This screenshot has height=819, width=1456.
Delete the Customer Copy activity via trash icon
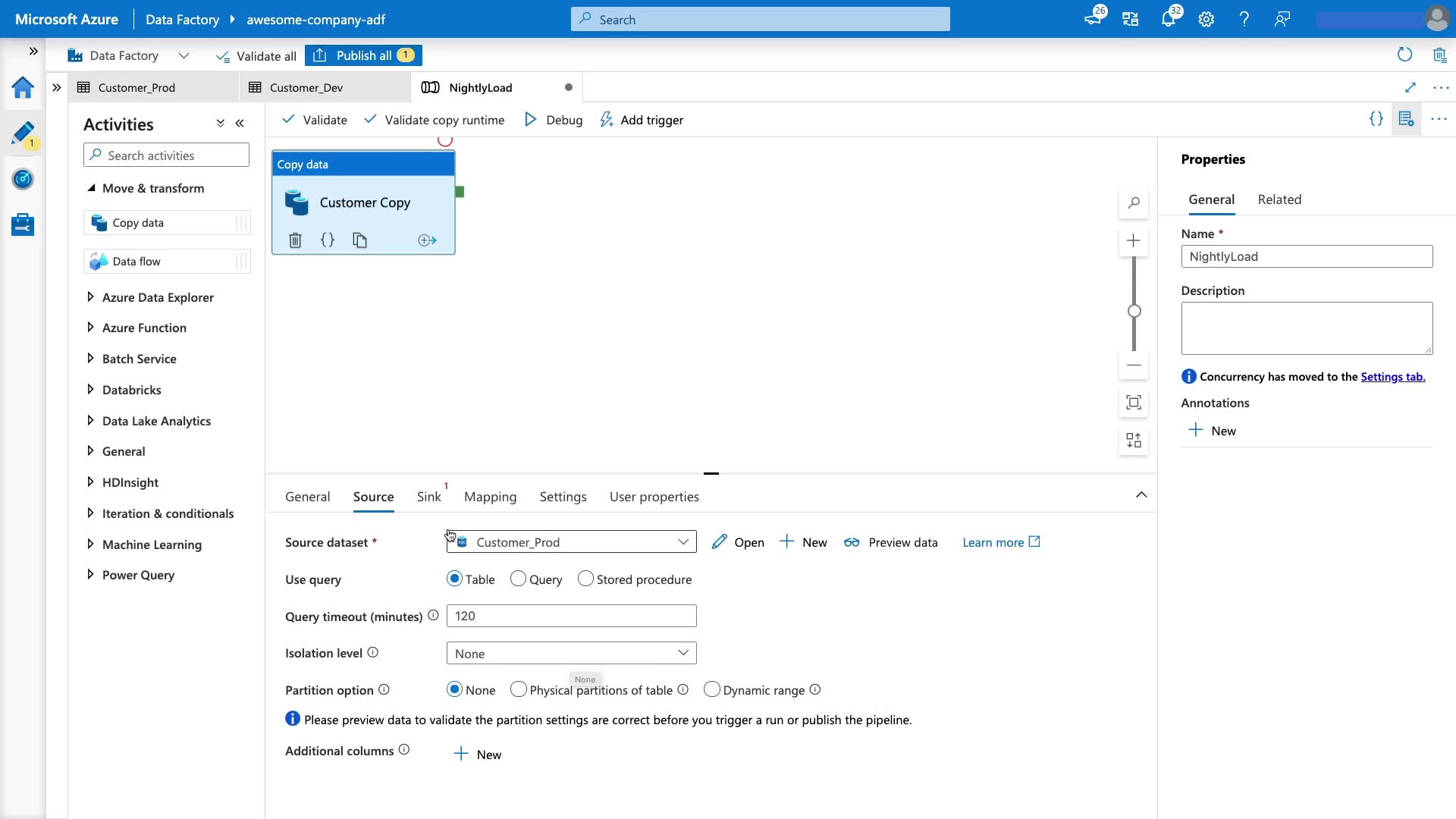pyautogui.click(x=295, y=240)
